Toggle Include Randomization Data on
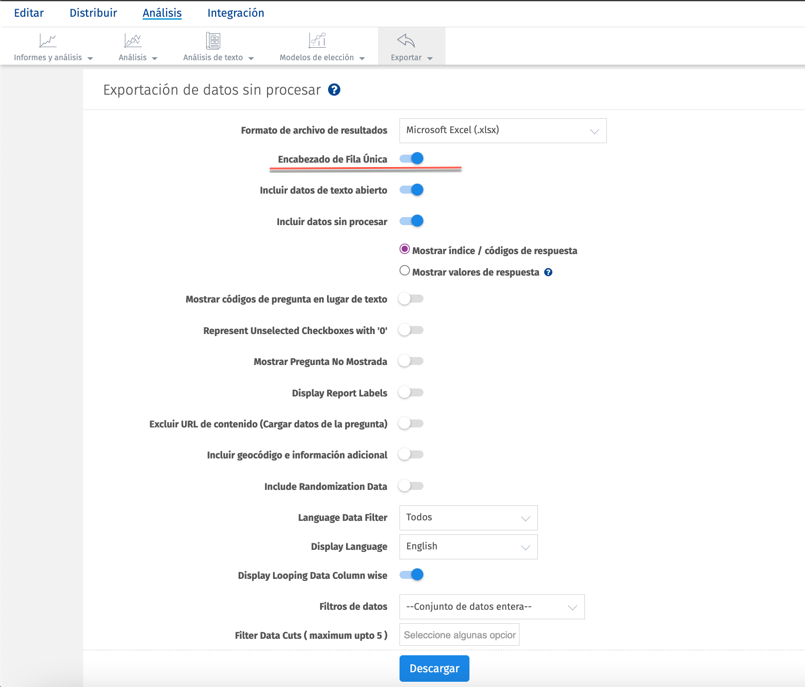This screenshot has height=687, width=805. coord(410,486)
